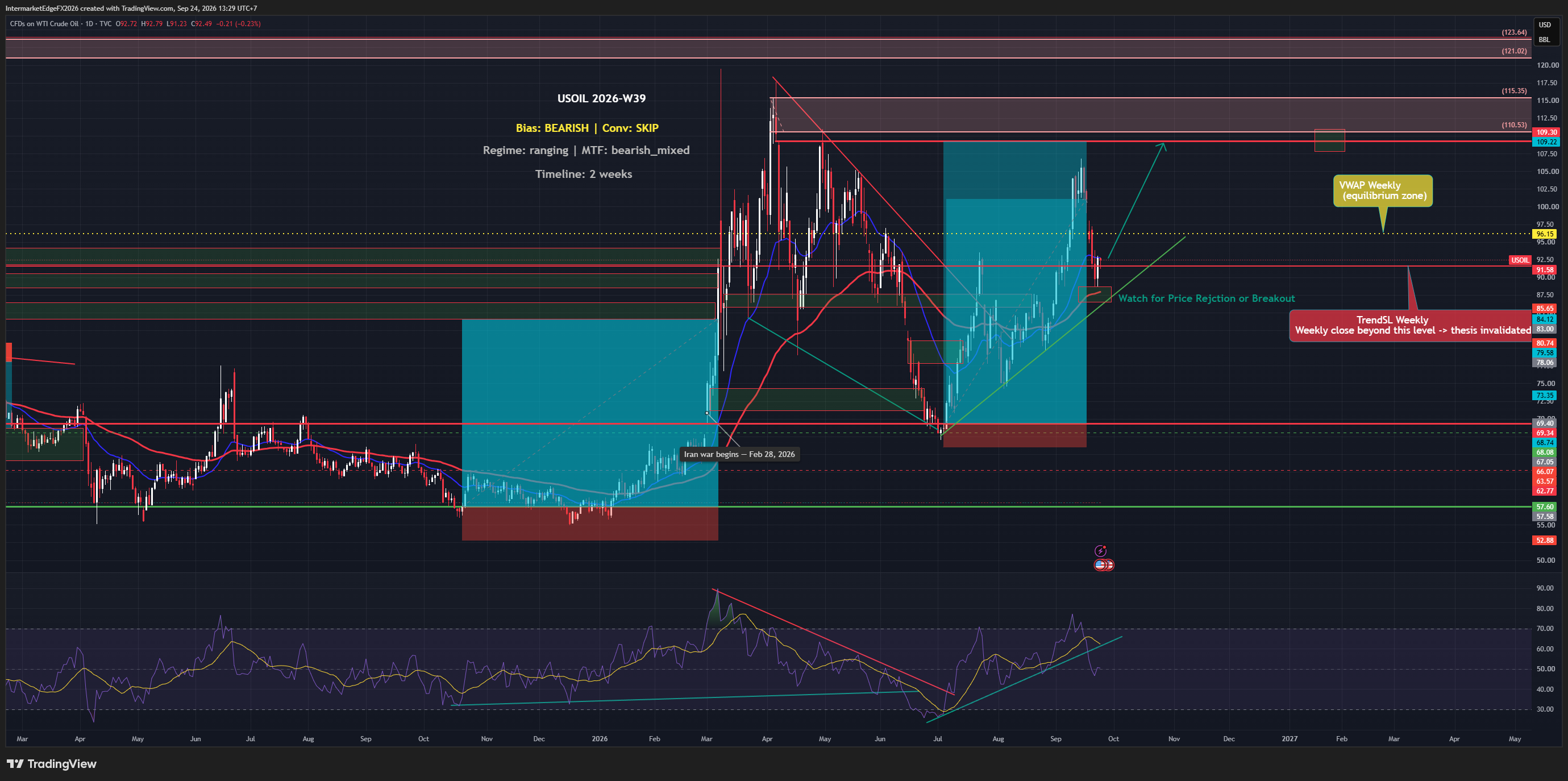This screenshot has width=1568, height=781.
Task: Select the BBL unit label
Action: pyautogui.click(x=1544, y=40)
